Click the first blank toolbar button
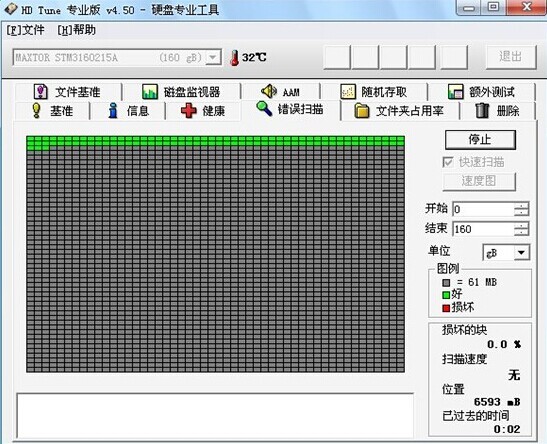Screen dimensions: 547x444 pyautogui.click(x=337, y=57)
